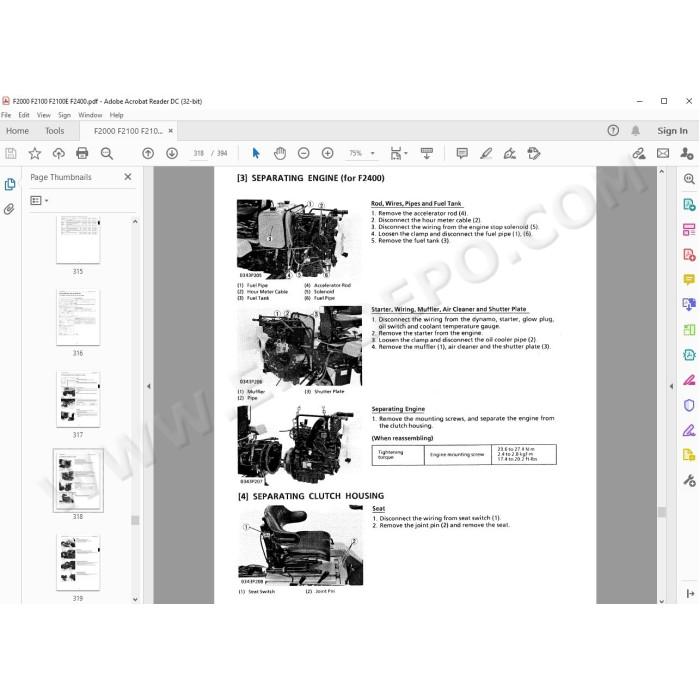The width and height of the screenshot is (700, 700).
Task: Open Export PDF tool in right pane
Action: [689, 205]
